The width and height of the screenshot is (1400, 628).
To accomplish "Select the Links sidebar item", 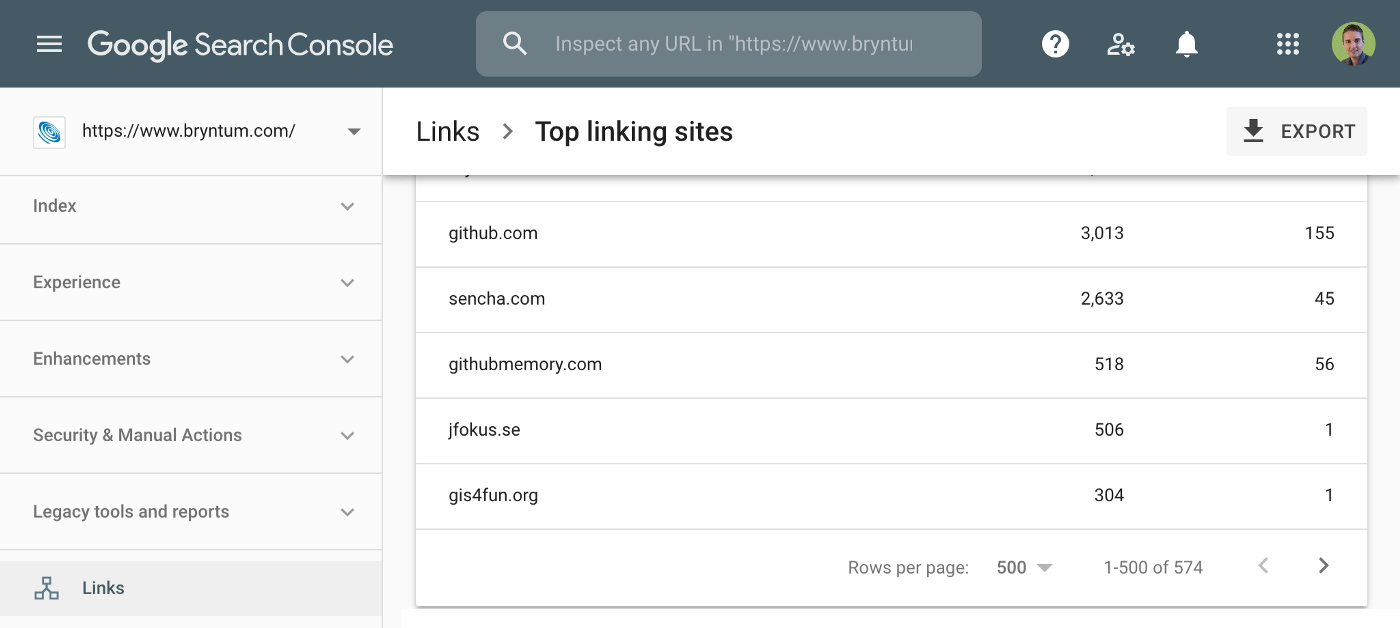I will pos(103,588).
